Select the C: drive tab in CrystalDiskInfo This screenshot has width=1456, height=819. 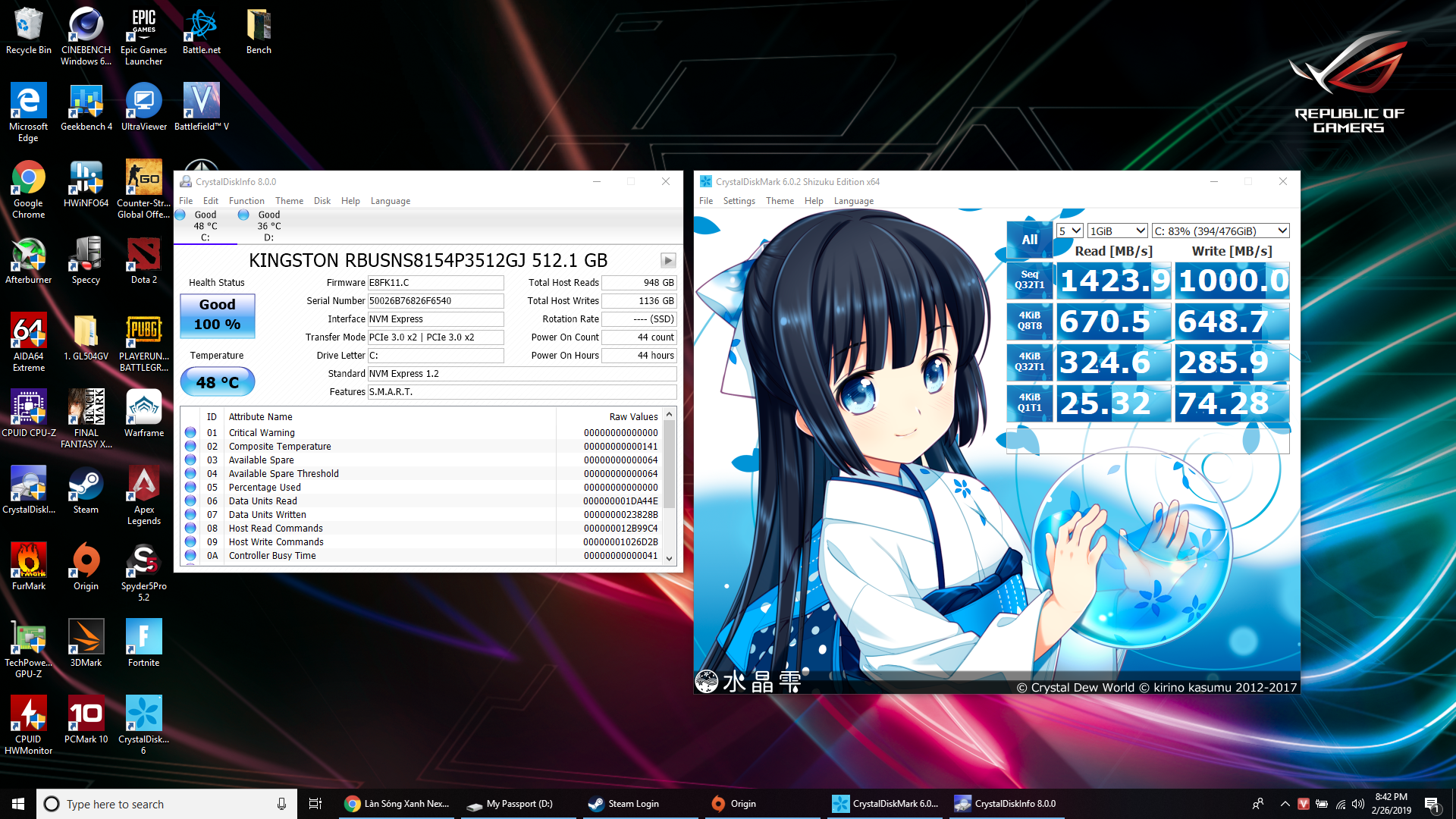coord(205,226)
